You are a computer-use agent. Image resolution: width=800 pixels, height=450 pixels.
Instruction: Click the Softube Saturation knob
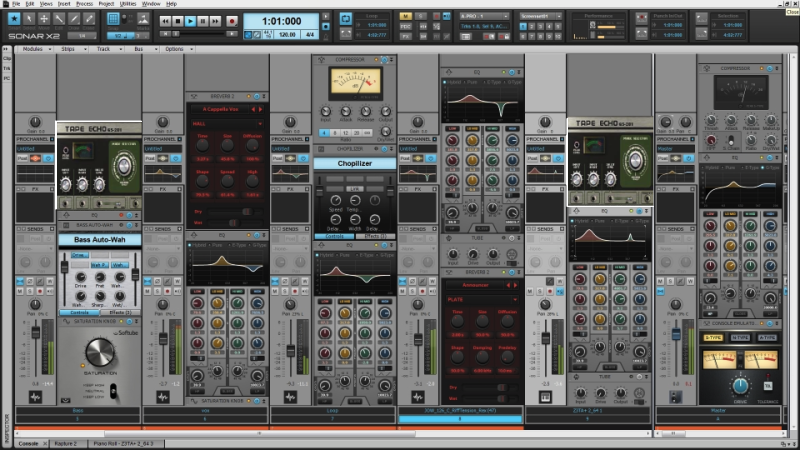pyautogui.click(x=98, y=351)
